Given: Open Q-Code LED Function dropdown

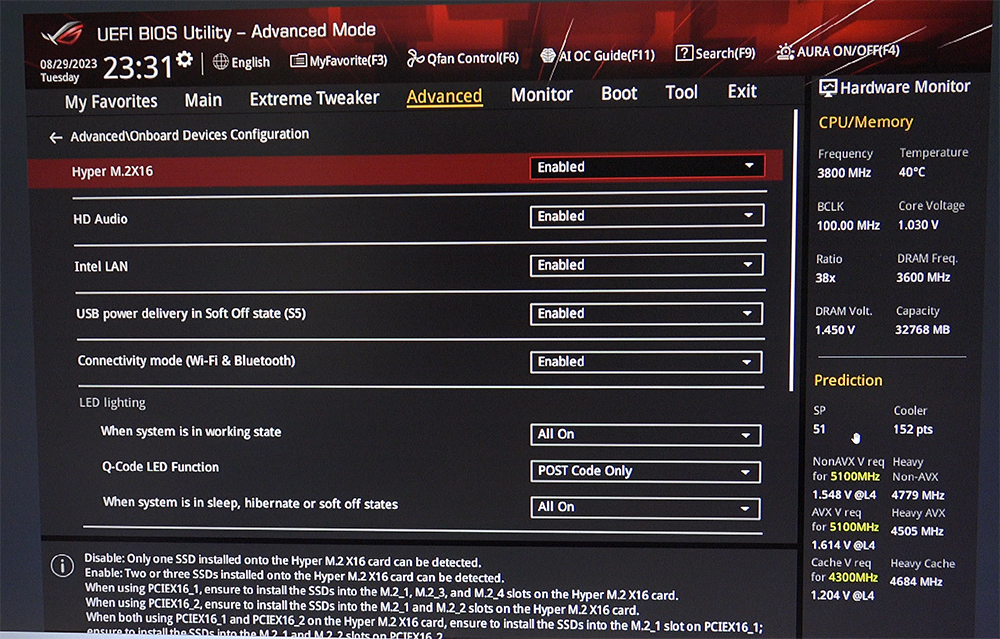Looking at the screenshot, I should pyautogui.click(x=645, y=471).
